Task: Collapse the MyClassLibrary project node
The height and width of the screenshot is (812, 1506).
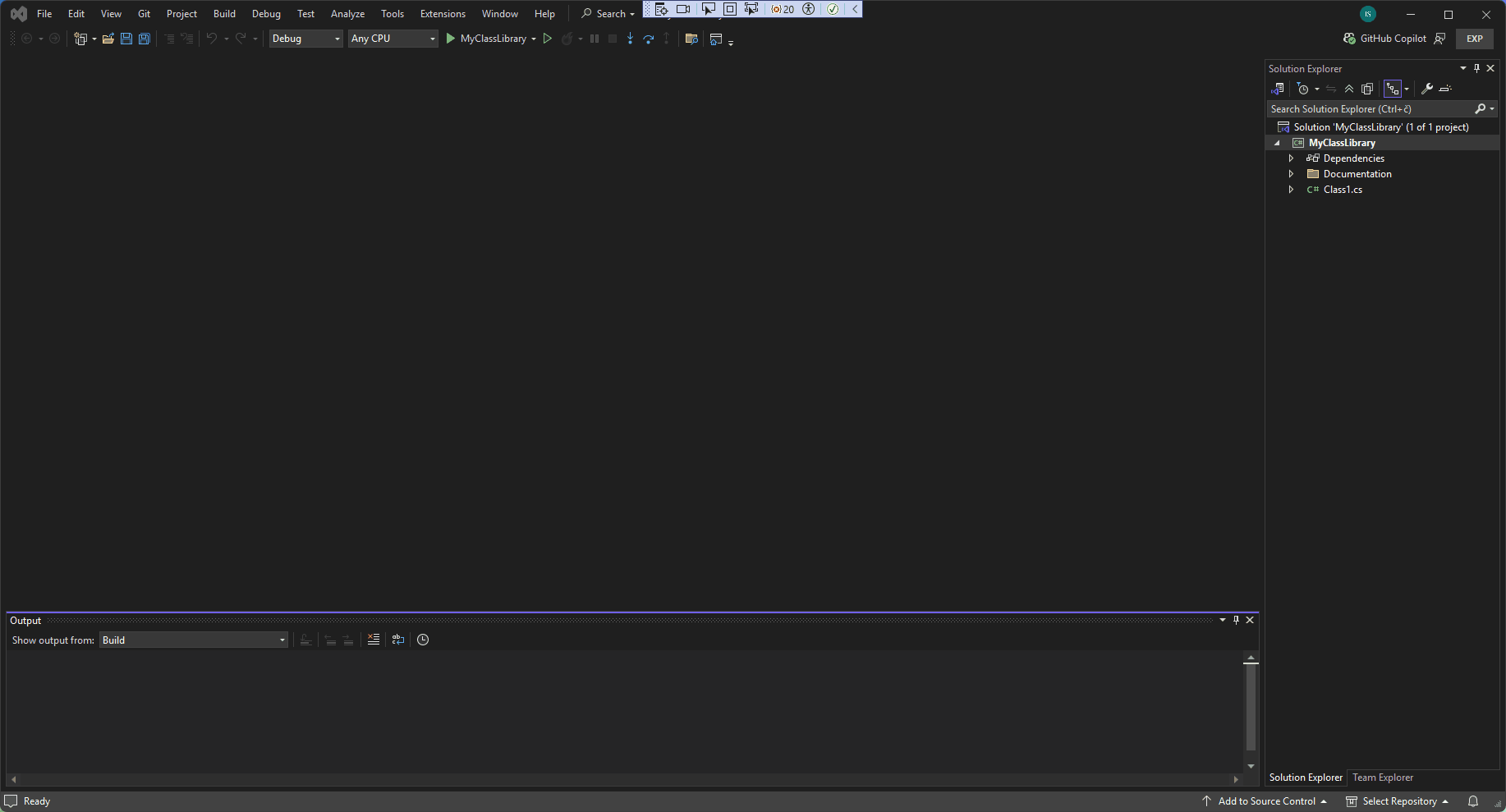Action: [x=1277, y=143]
